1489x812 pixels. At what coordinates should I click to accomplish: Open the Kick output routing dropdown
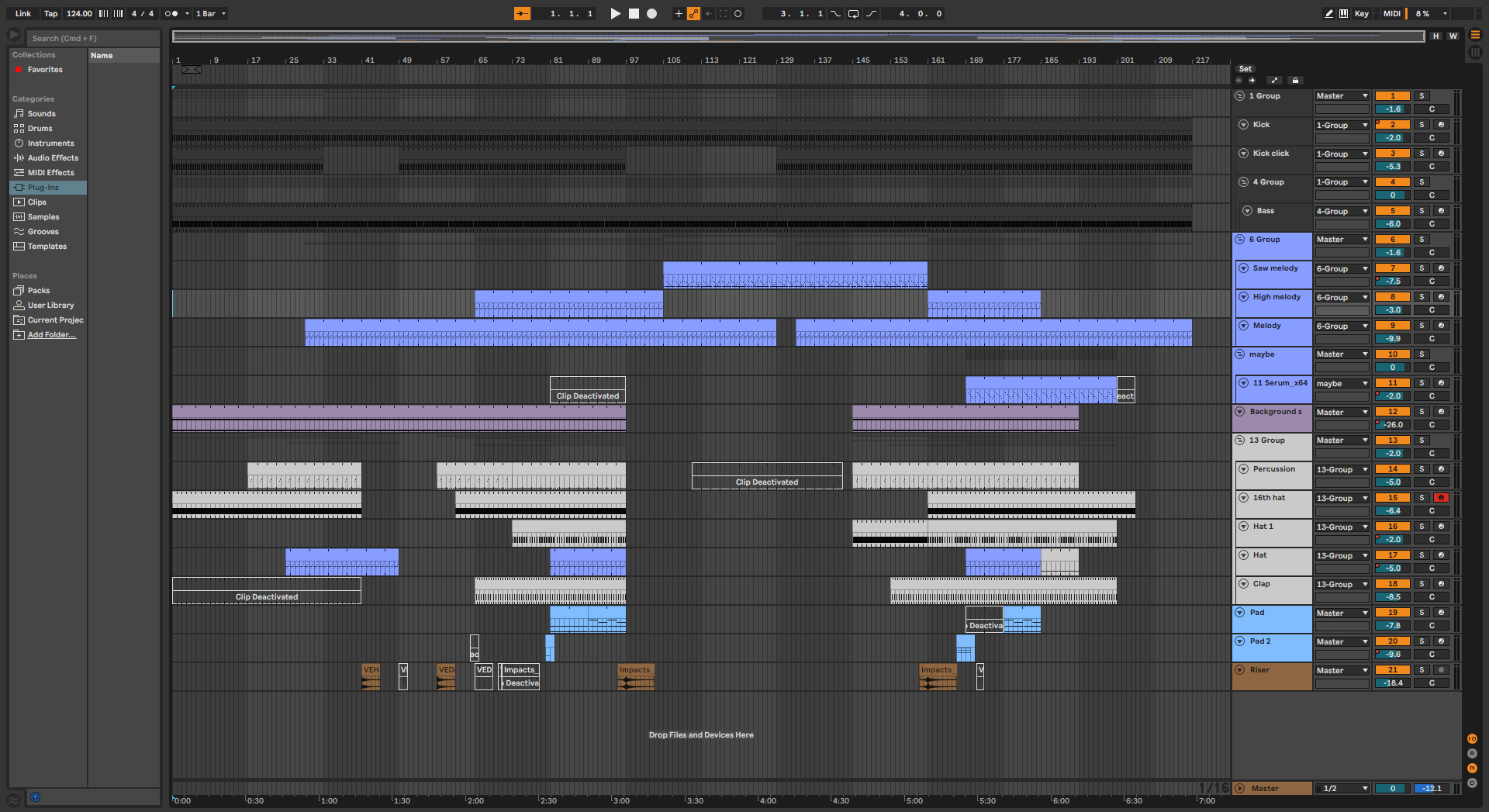[x=1342, y=125]
